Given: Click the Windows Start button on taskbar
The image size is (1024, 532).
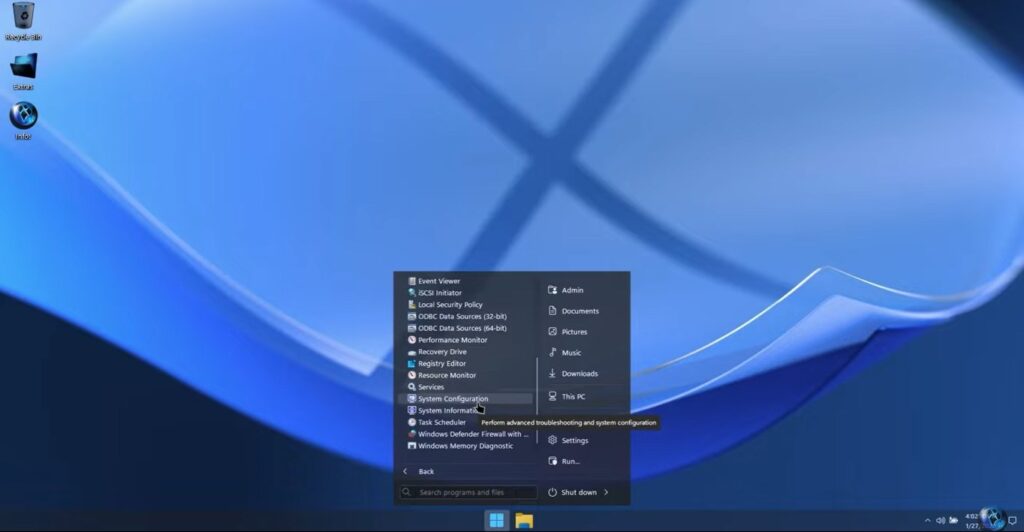Looking at the screenshot, I should (x=497, y=520).
